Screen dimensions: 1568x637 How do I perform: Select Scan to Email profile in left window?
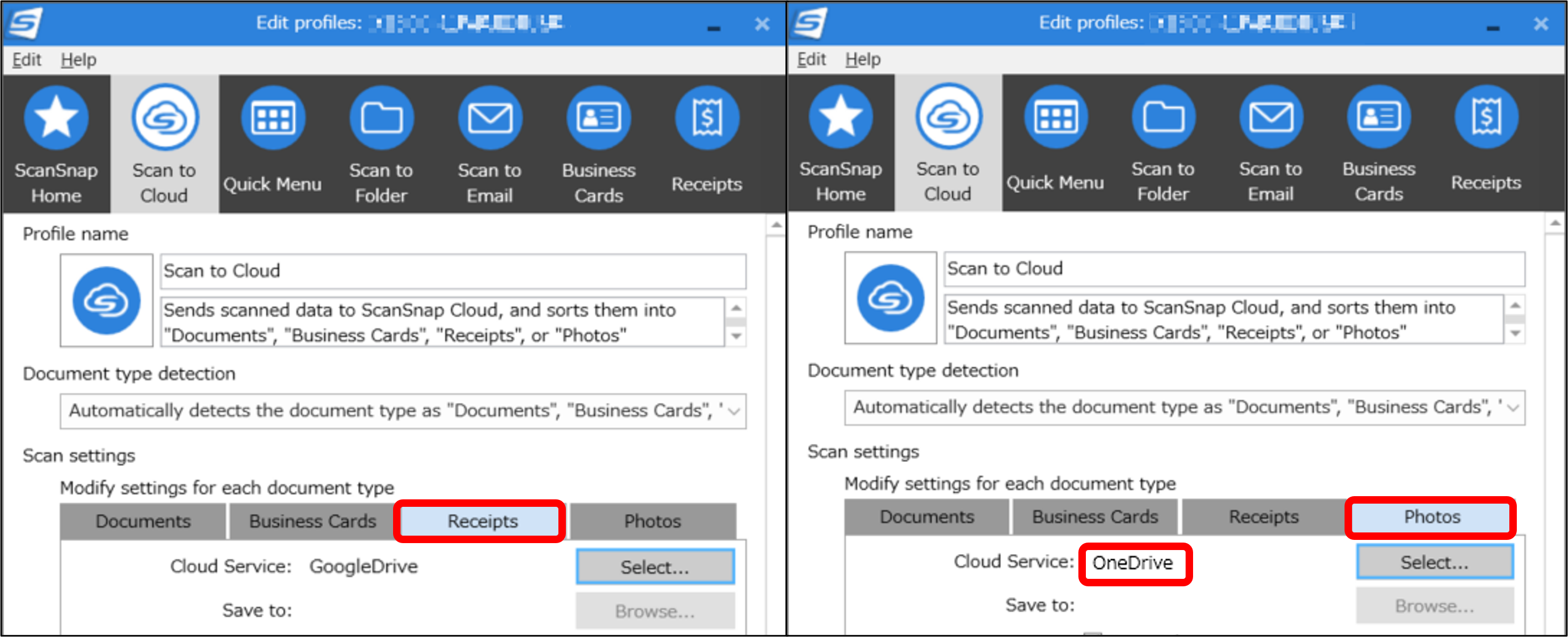tap(490, 145)
